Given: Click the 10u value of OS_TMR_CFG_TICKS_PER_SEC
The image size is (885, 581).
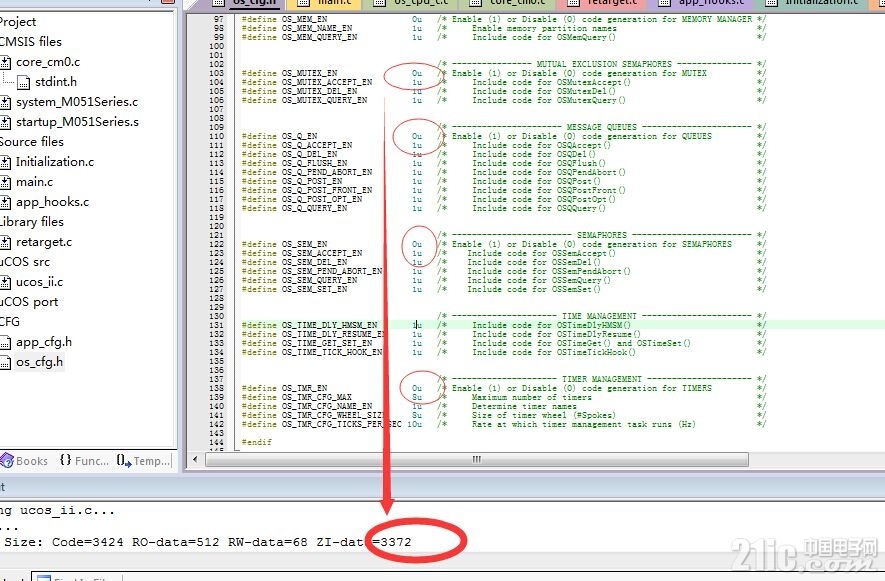Looking at the screenshot, I should click(x=414, y=424).
